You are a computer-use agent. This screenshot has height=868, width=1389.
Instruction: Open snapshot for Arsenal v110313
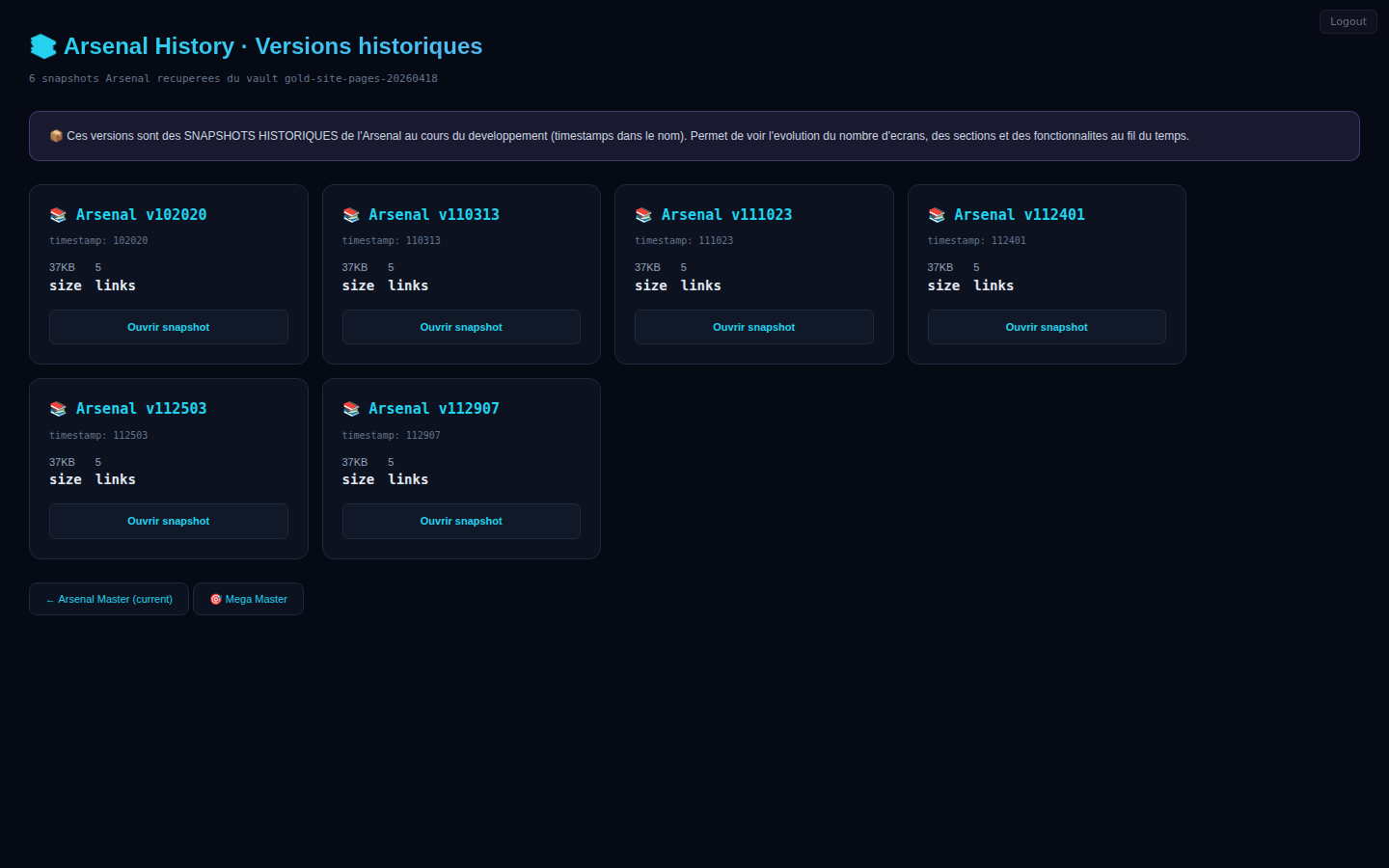point(461,327)
